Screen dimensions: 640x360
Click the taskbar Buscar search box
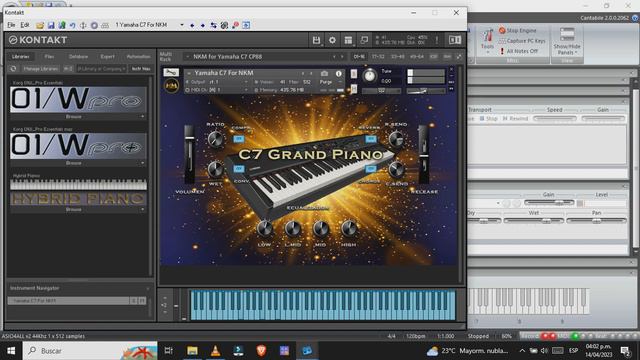[90, 351]
